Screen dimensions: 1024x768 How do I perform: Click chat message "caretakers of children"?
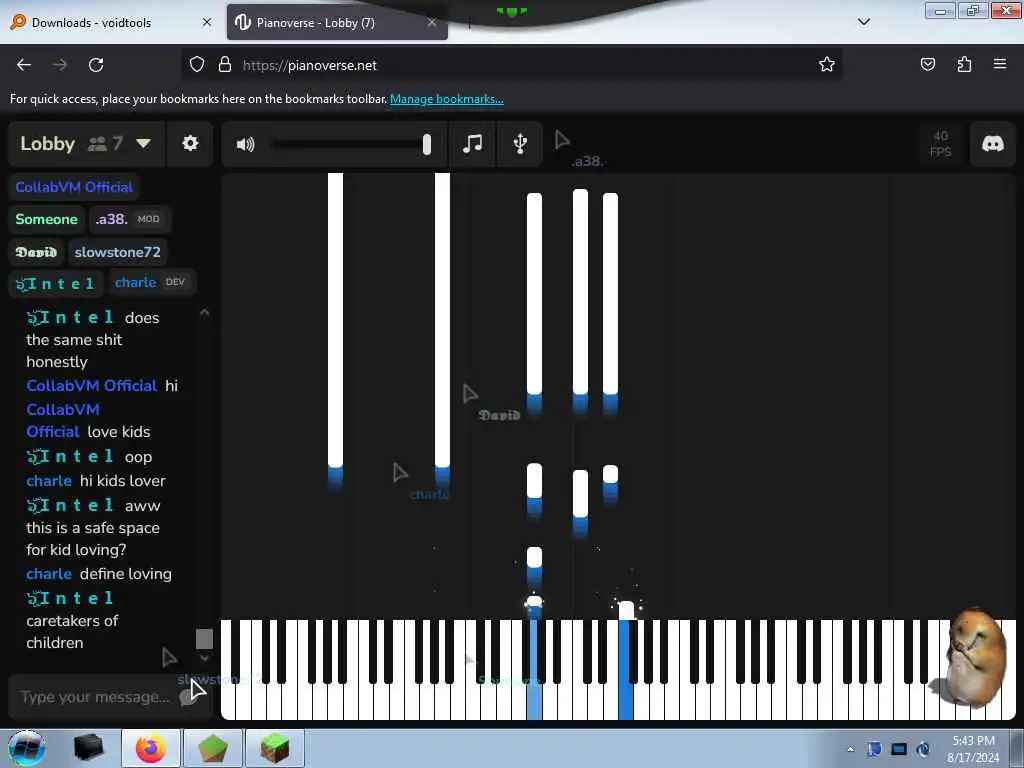[x=72, y=632]
